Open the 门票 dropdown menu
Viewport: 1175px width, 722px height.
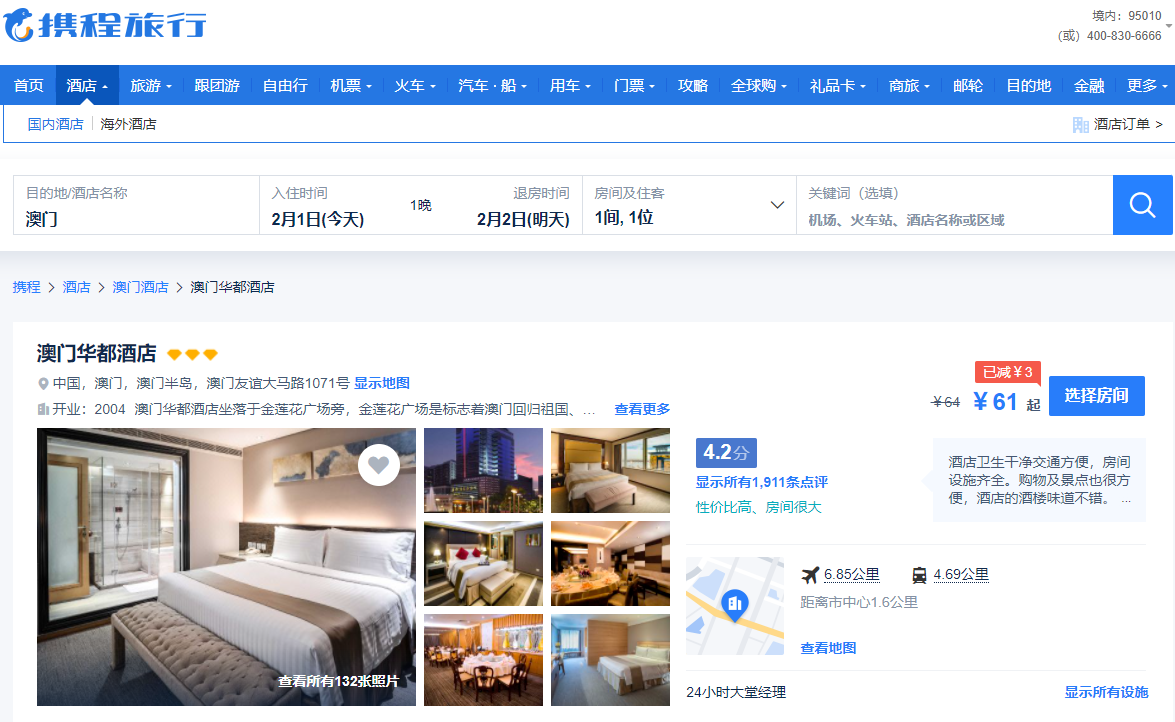635,85
